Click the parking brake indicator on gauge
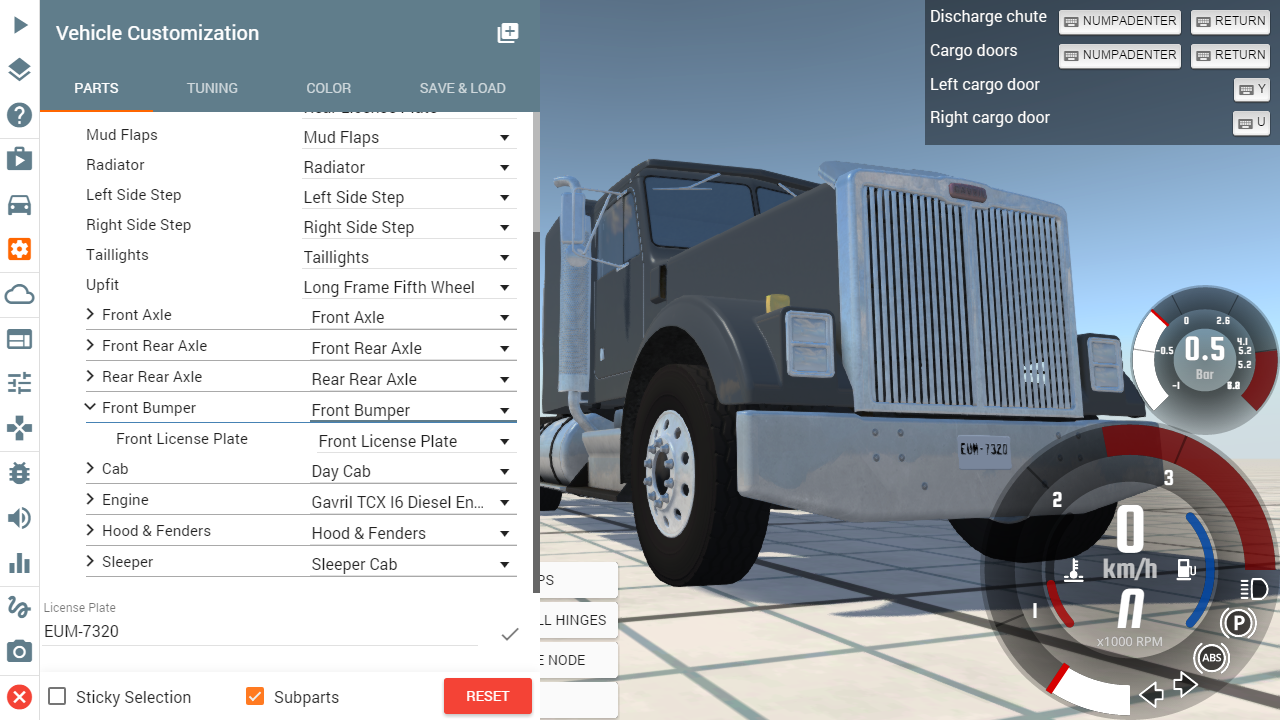Screen dimensions: 1280x720 tap(1238, 624)
